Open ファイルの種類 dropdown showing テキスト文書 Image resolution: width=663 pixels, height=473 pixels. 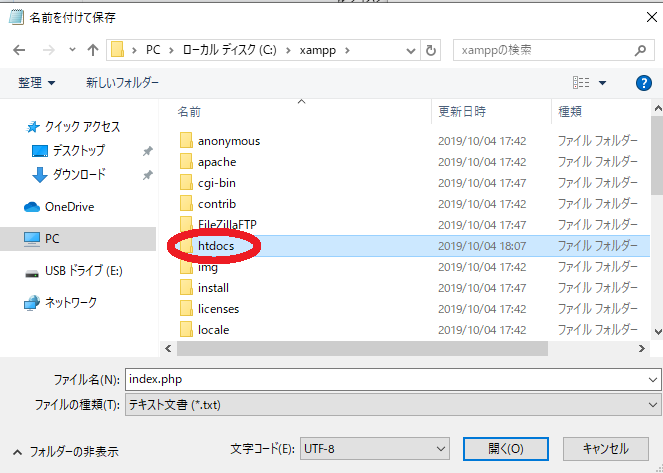click(x=393, y=405)
